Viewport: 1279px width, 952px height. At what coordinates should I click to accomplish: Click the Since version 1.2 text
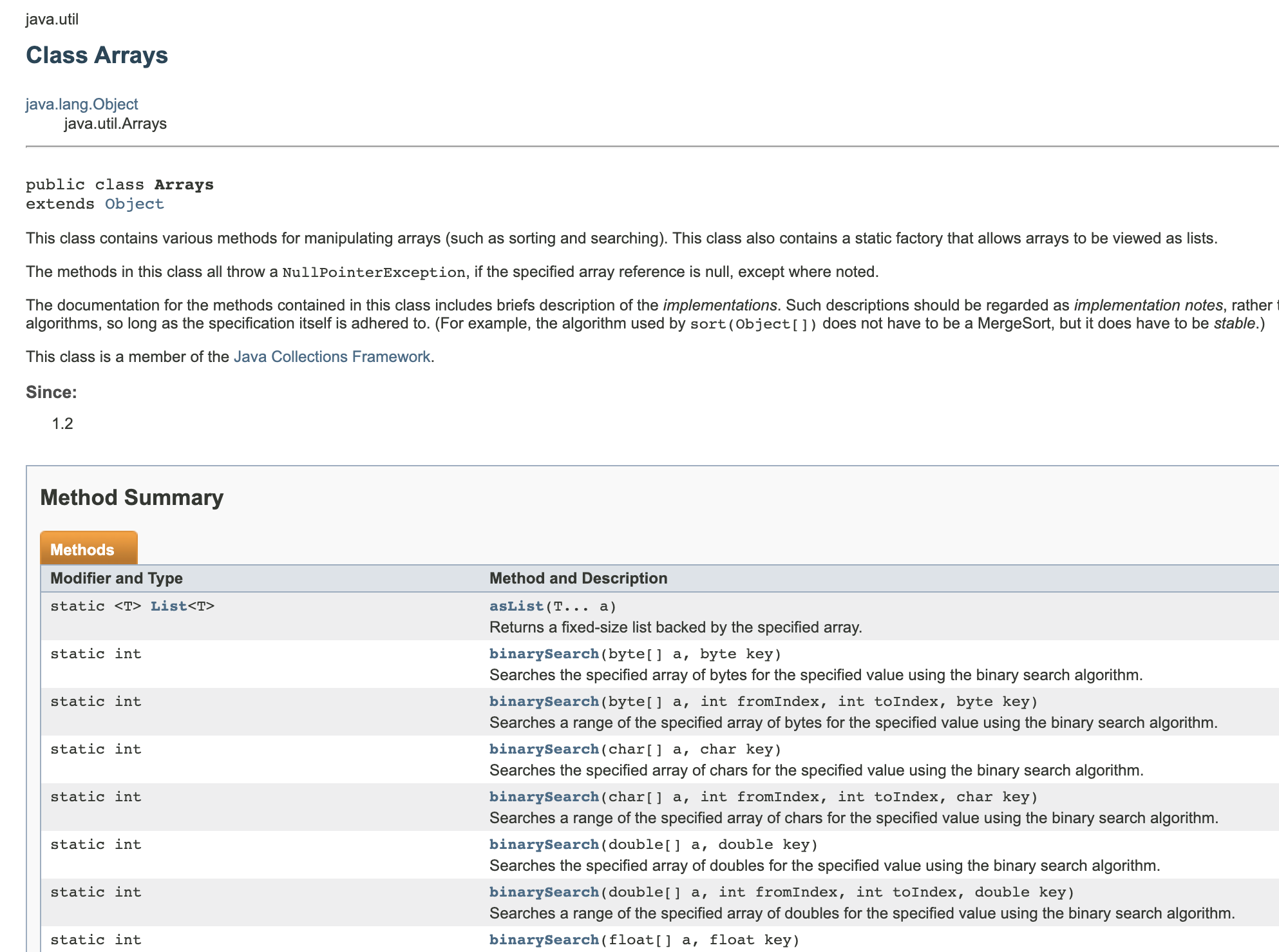click(x=62, y=424)
